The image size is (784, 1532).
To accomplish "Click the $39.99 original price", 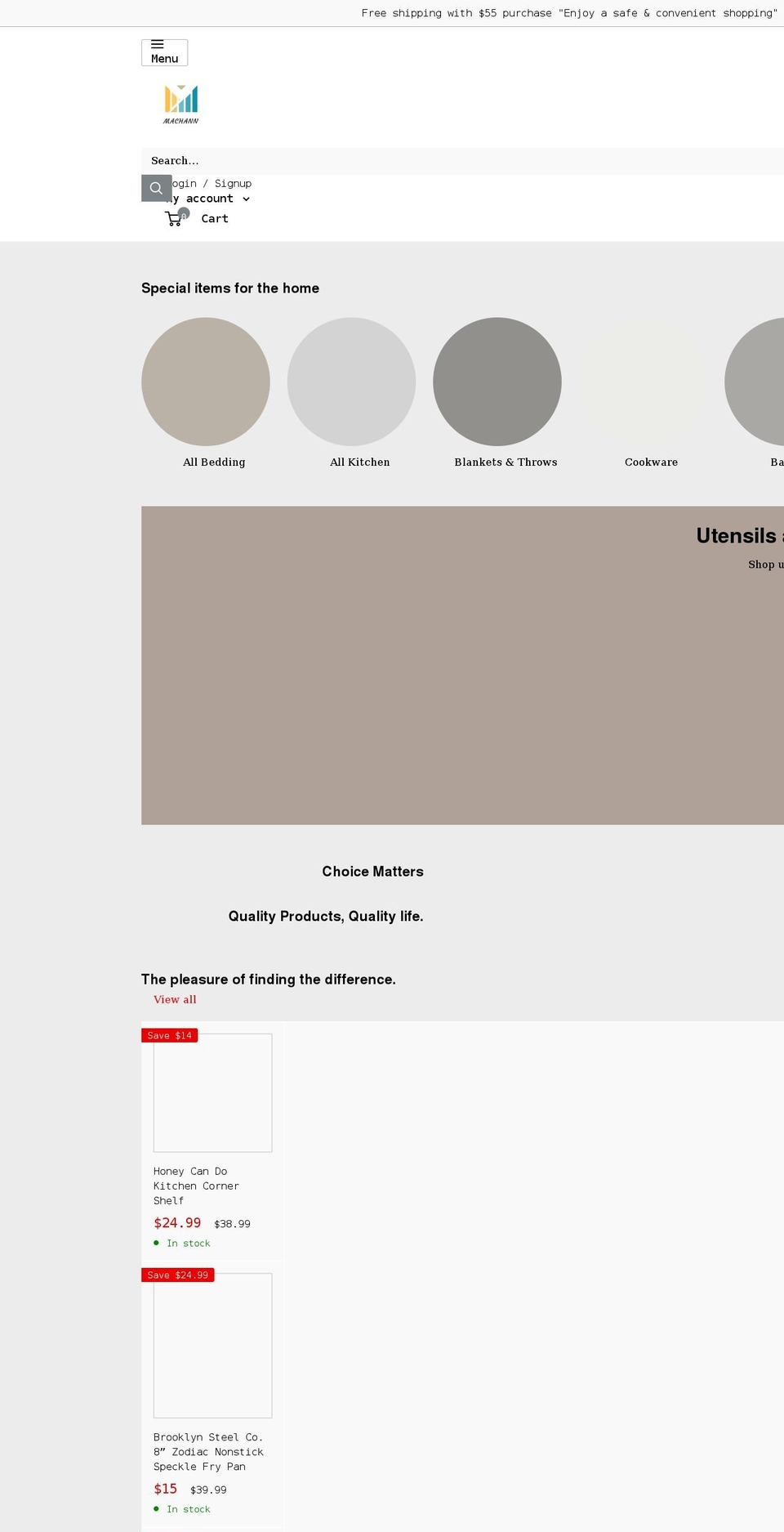I will pyautogui.click(x=208, y=1490).
